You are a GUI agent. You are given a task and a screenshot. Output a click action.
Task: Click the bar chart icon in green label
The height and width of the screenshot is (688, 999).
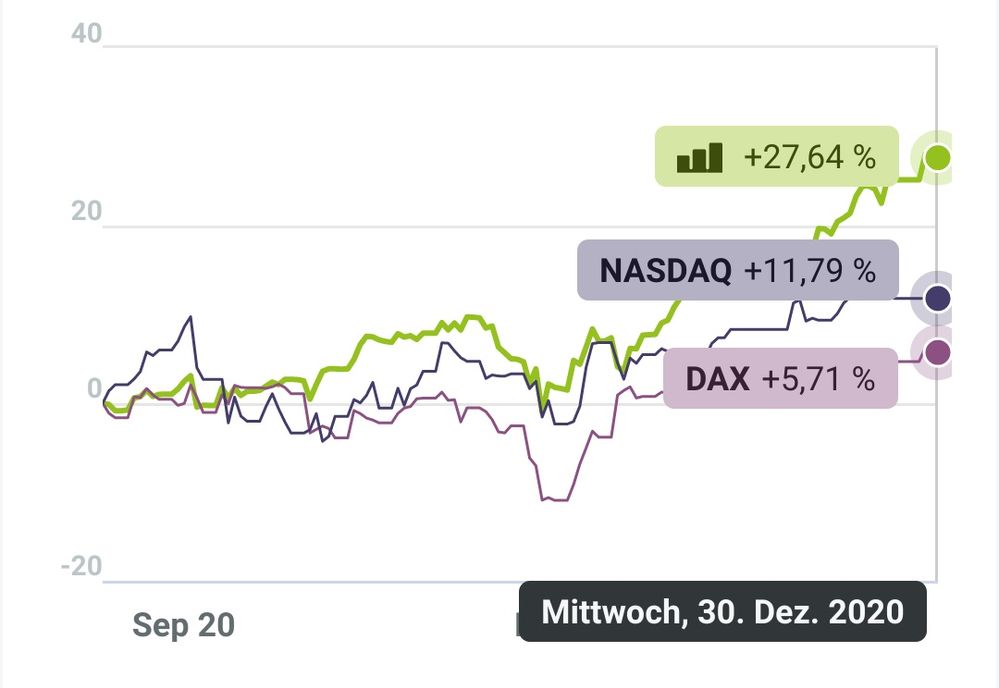coord(699,157)
